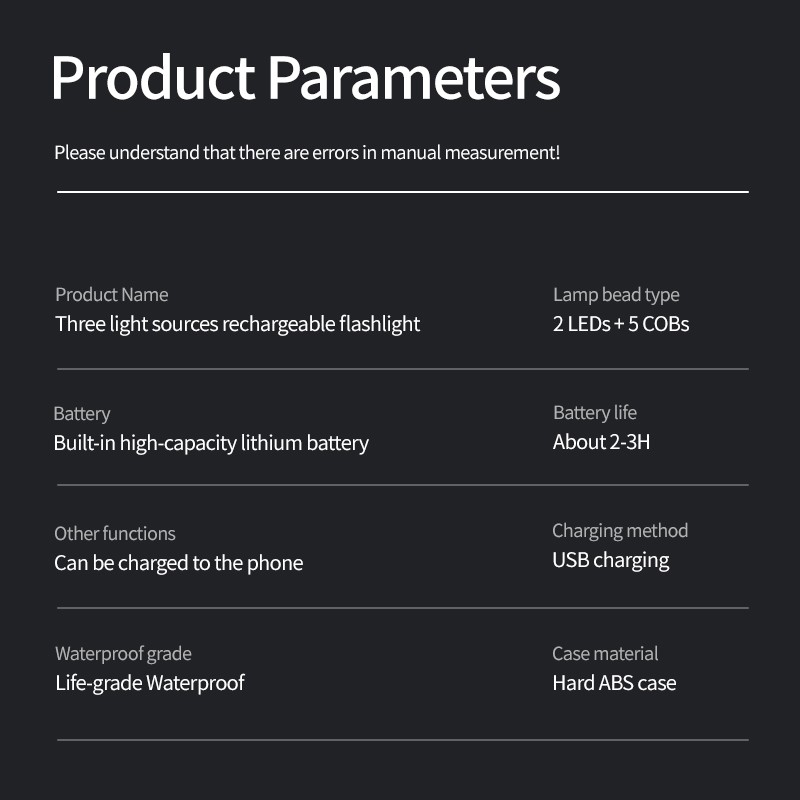
Task: Select "Built-in high-capacity lithium battery" text
Action: (211, 443)
